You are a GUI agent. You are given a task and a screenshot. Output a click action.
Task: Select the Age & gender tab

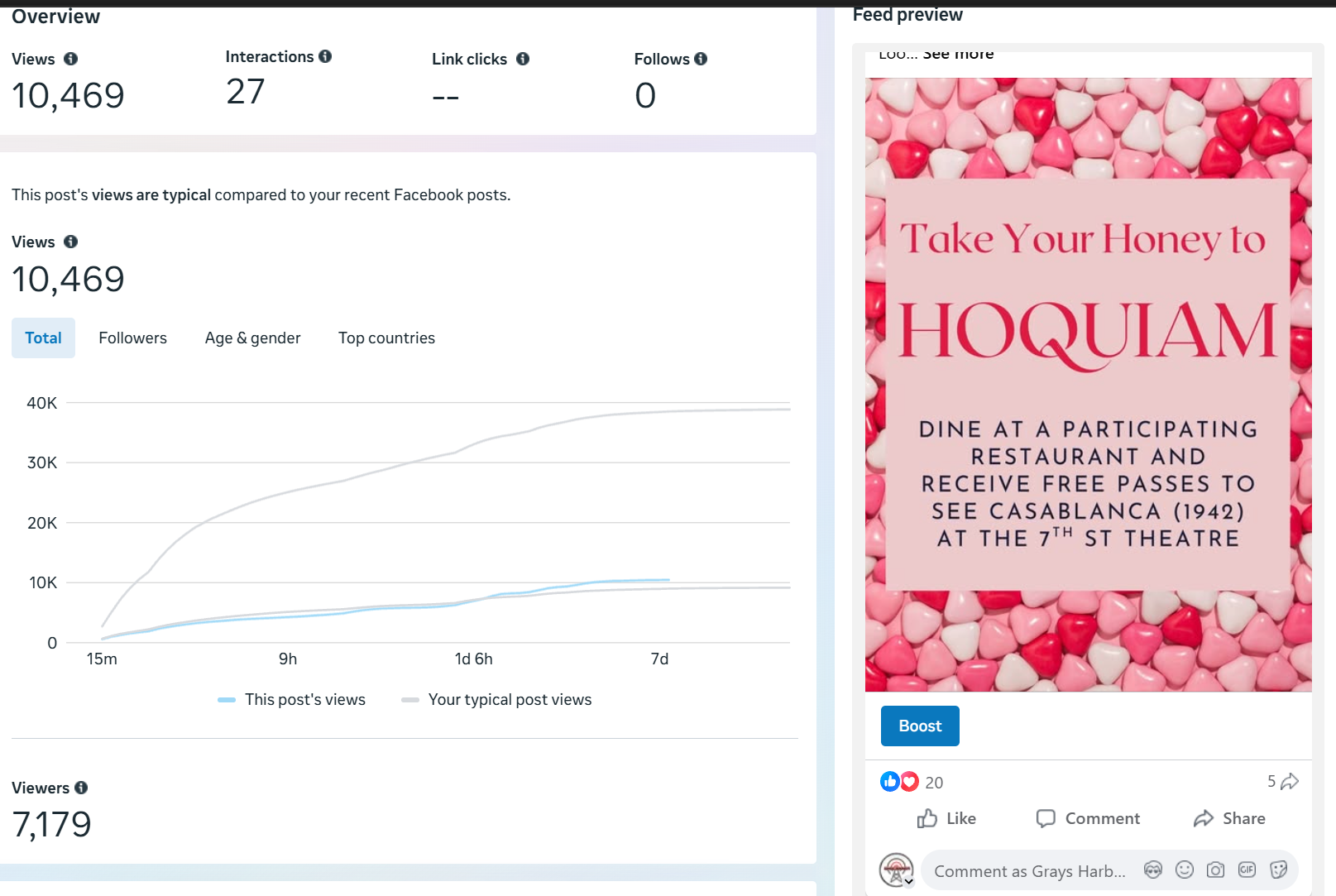coord(252,338)
